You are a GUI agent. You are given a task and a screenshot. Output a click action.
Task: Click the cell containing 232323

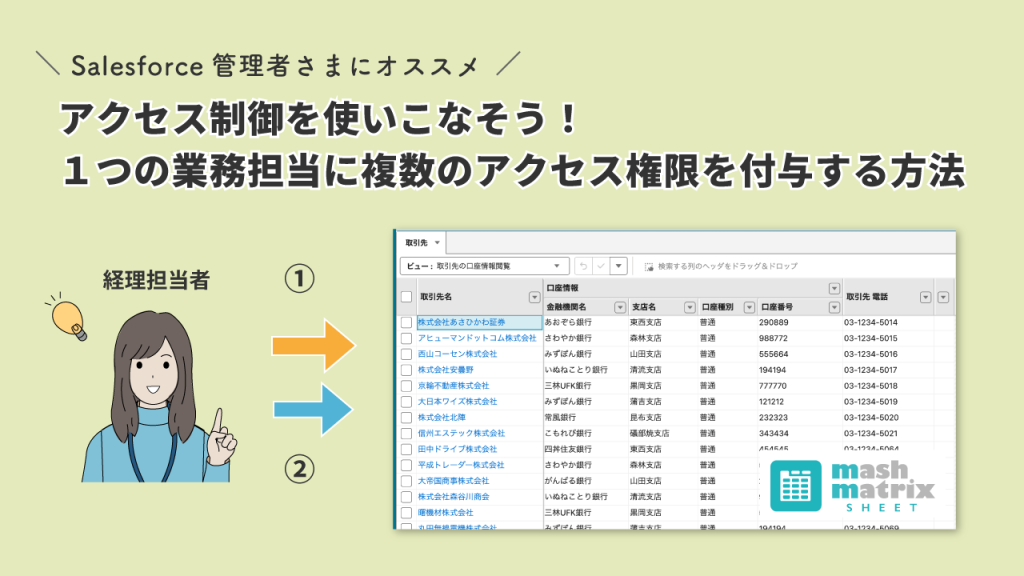[773, 417]
